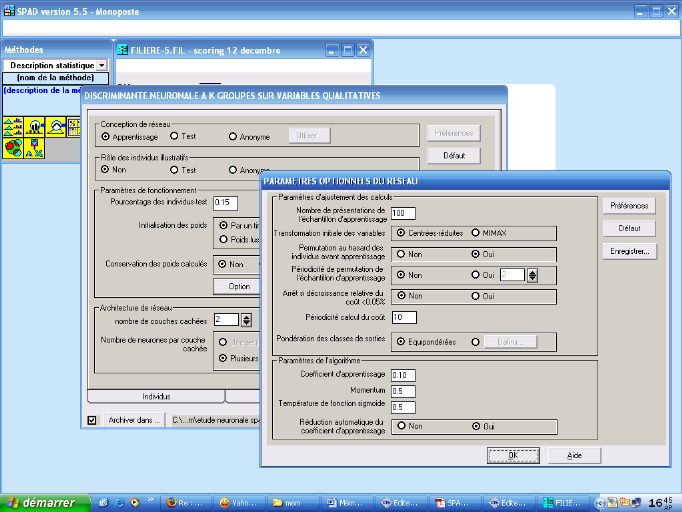Click the Momentum value field
Viewport: 682px width, 512px height.
(x=403, y=391)
